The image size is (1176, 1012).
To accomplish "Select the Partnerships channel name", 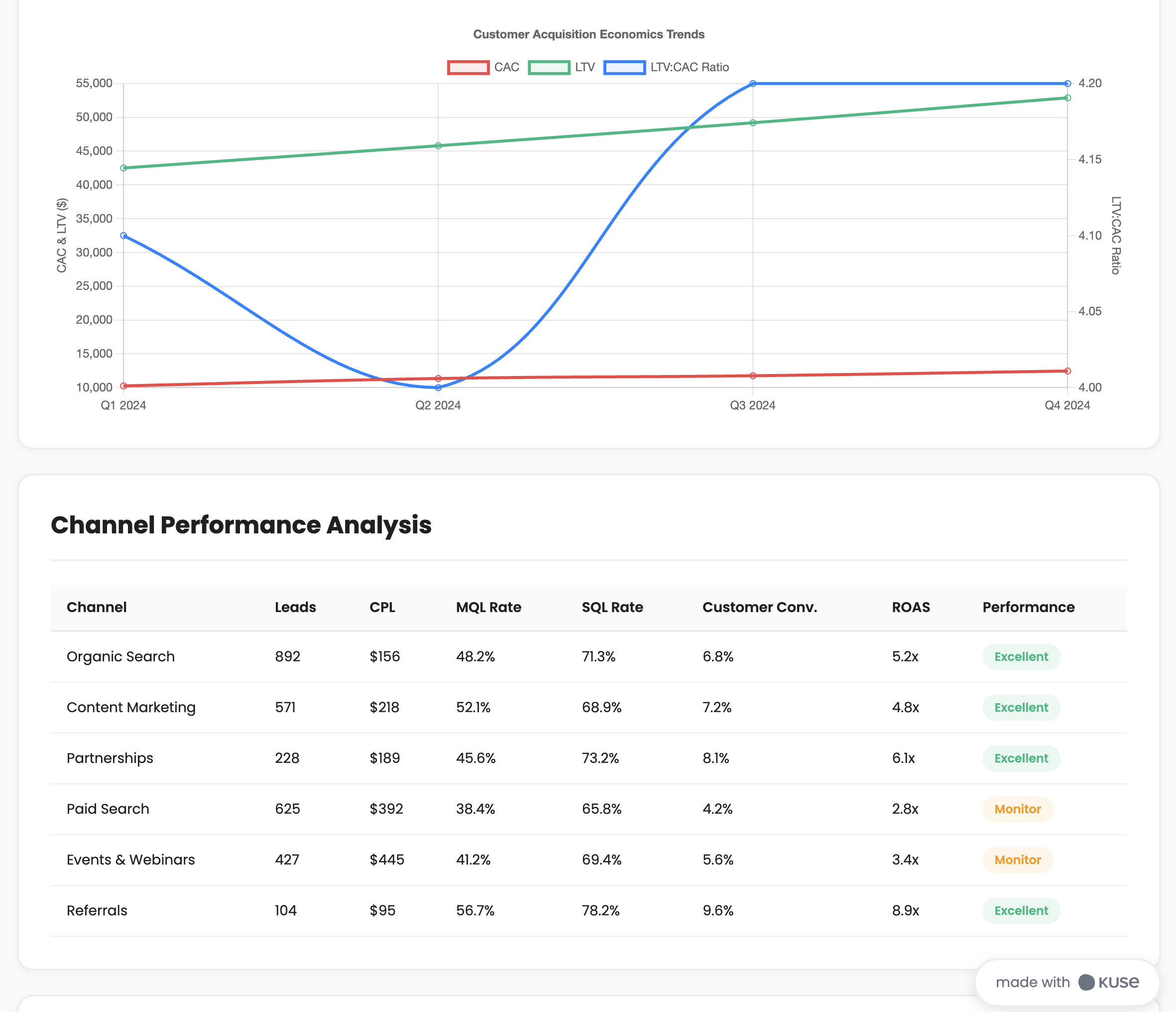I will 110,759.
